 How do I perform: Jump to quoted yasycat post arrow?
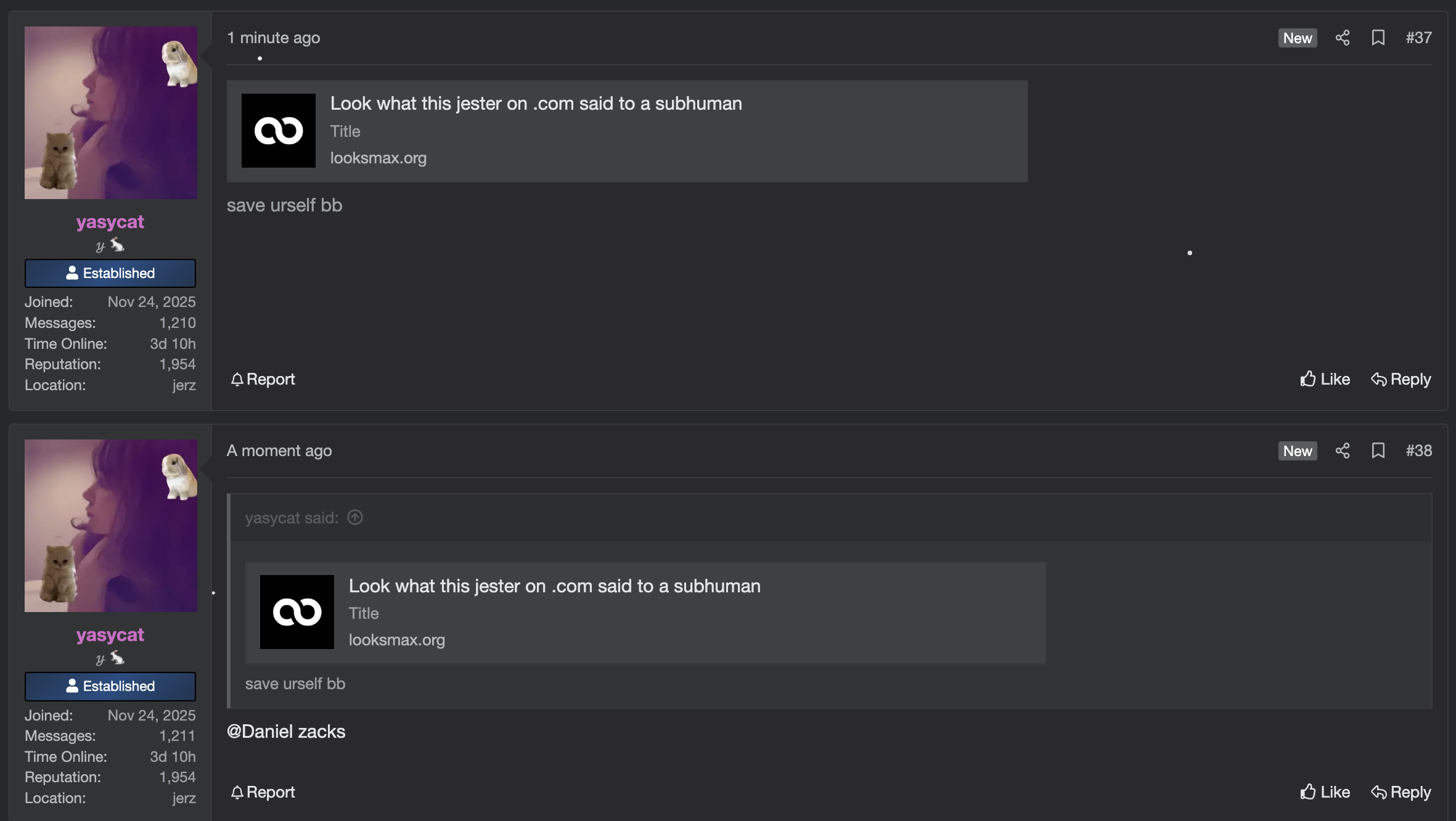coord(355,517)
